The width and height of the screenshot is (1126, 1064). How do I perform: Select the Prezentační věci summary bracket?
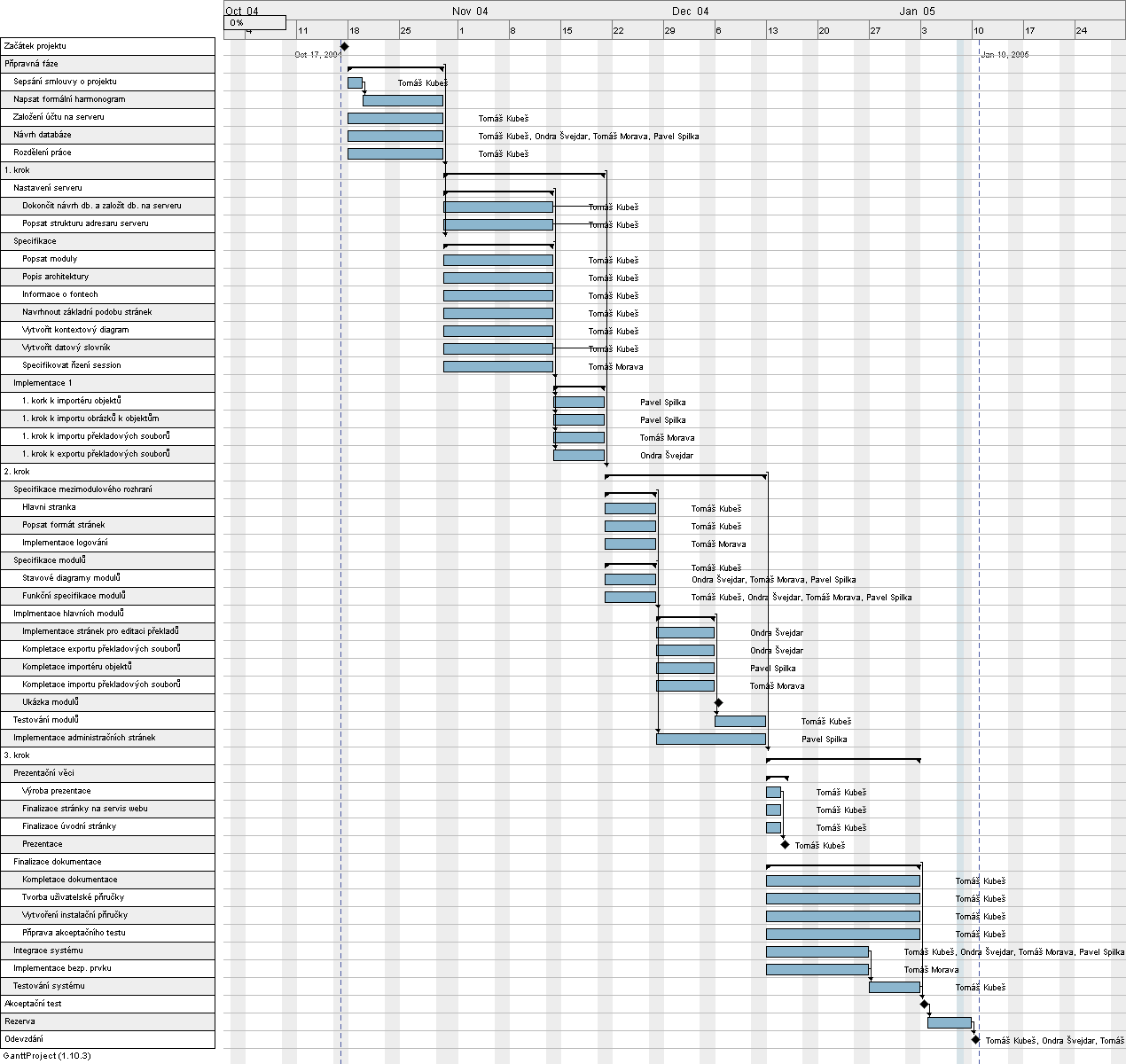pyautogui.click(x=777, y=778)
